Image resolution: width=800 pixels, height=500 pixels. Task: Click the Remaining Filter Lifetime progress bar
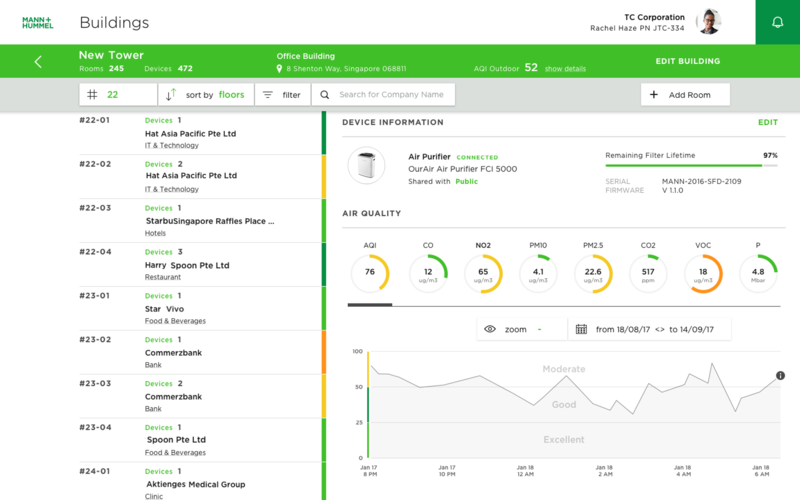[x=691, y=165]
